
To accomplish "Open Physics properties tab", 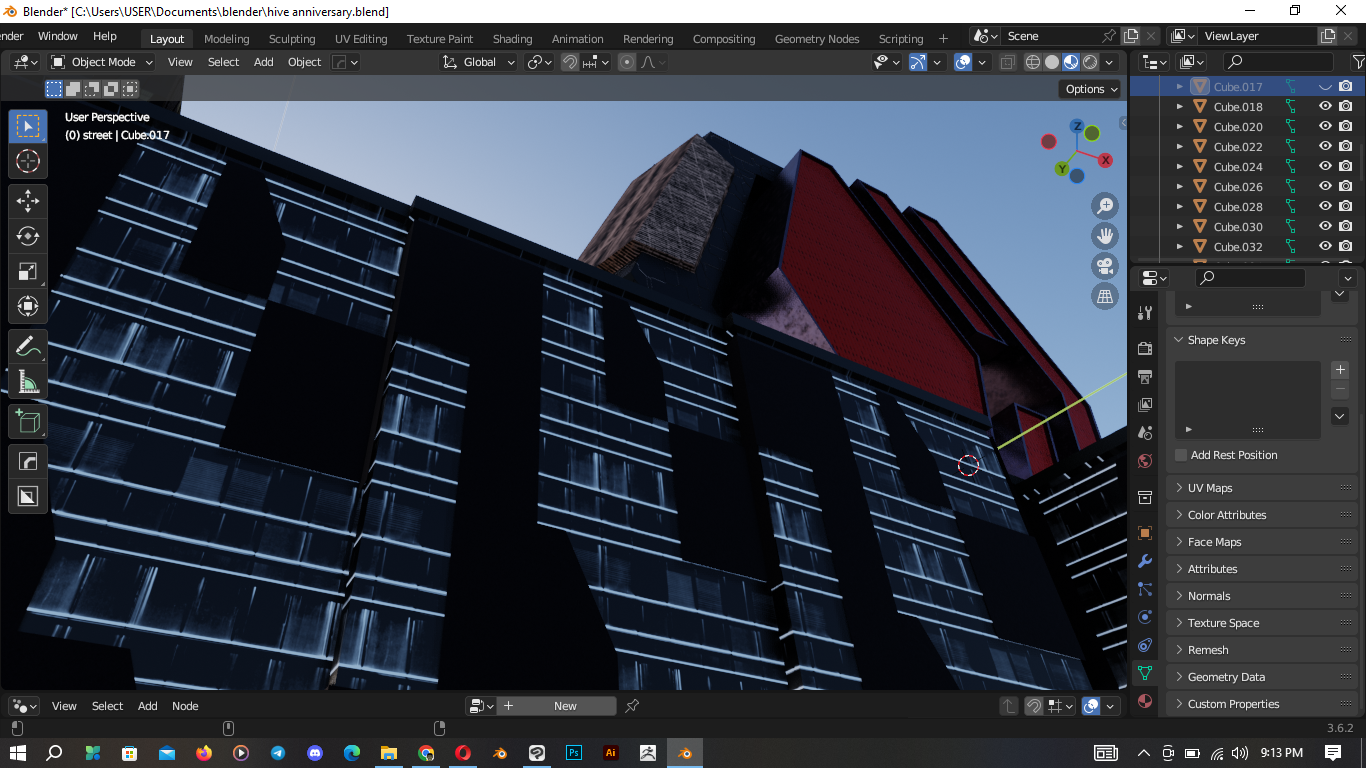I will tap(1145, 617).
